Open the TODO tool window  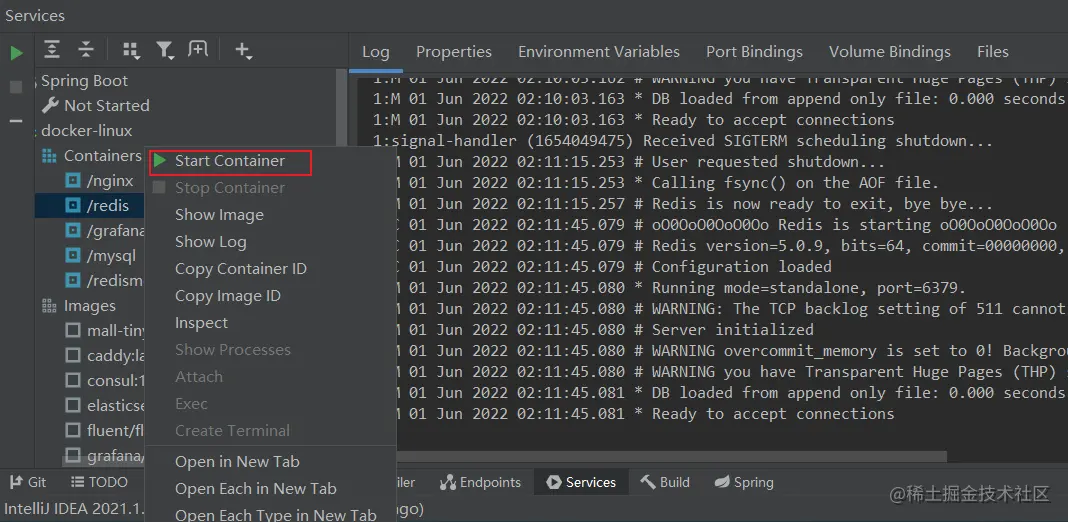pyautogui.click(x=99, y=482)
